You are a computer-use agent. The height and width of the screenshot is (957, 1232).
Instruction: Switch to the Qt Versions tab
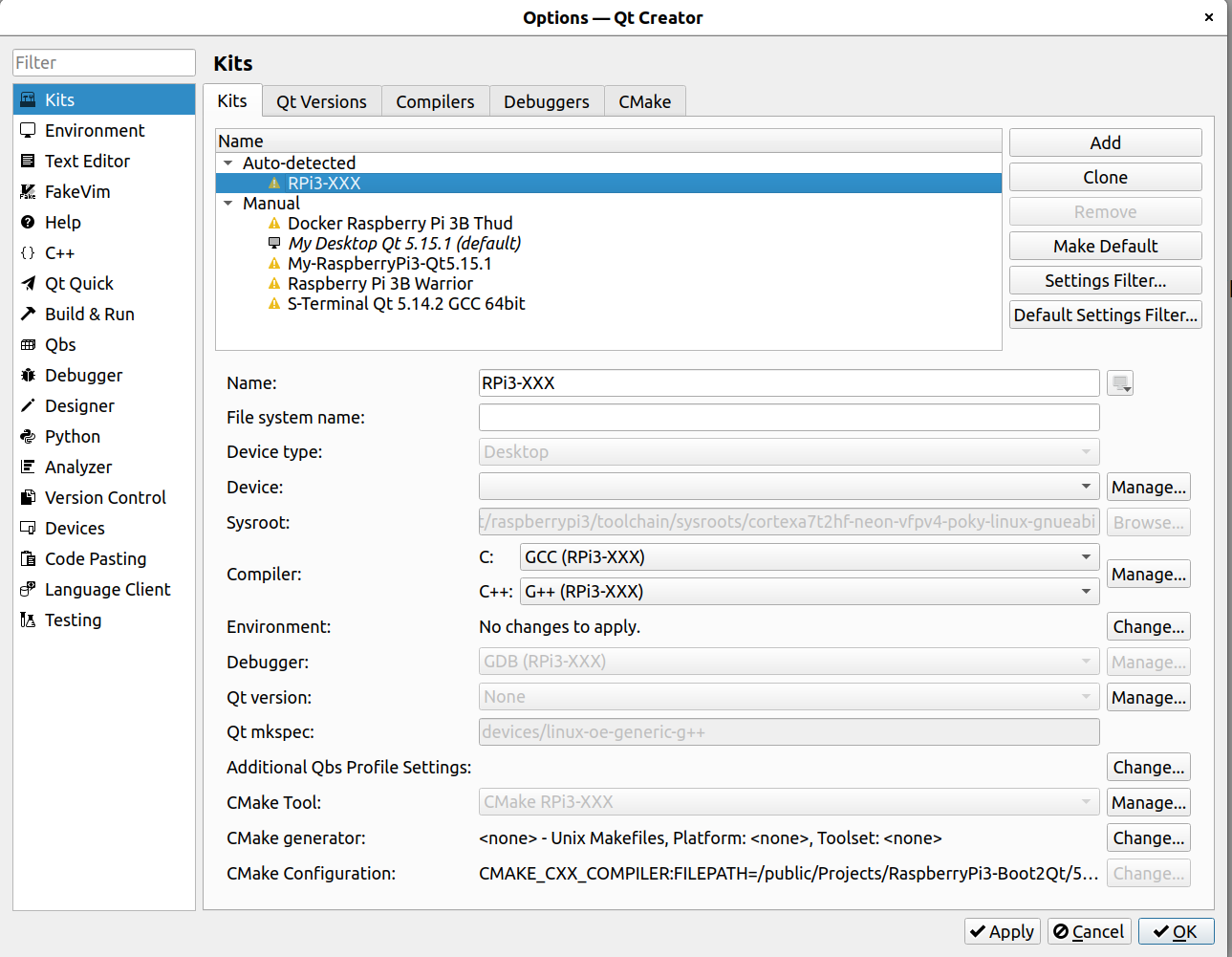[321, 100]
